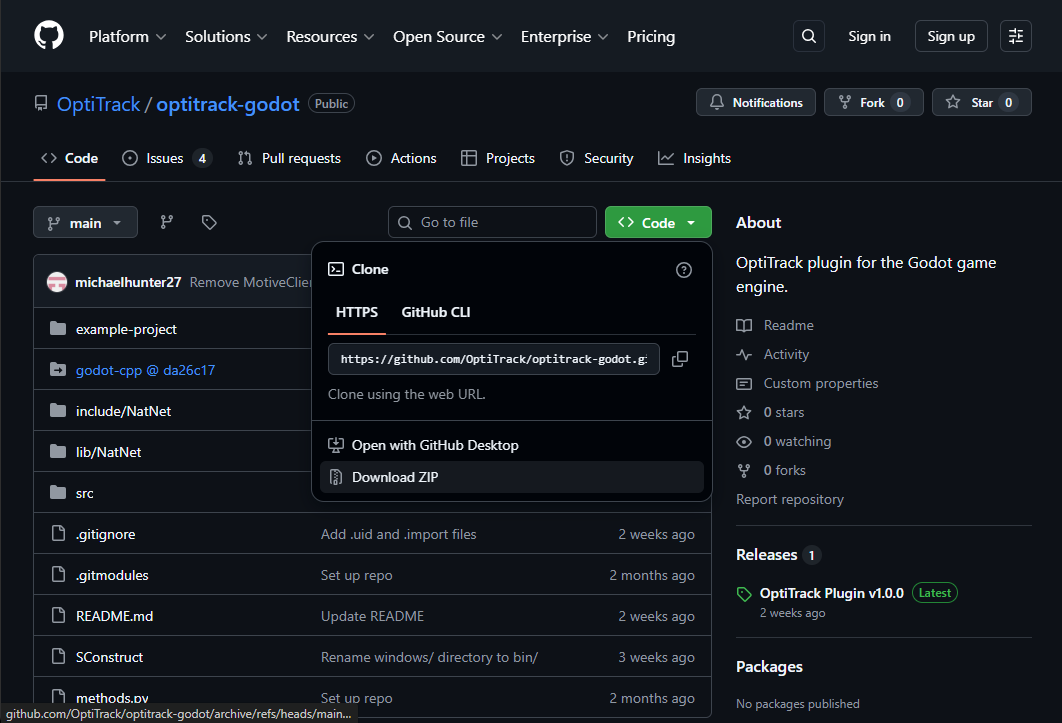Open the godot-cpp @ da26c17 submodule
The image size is (1062, 723).
pos(146,370)
